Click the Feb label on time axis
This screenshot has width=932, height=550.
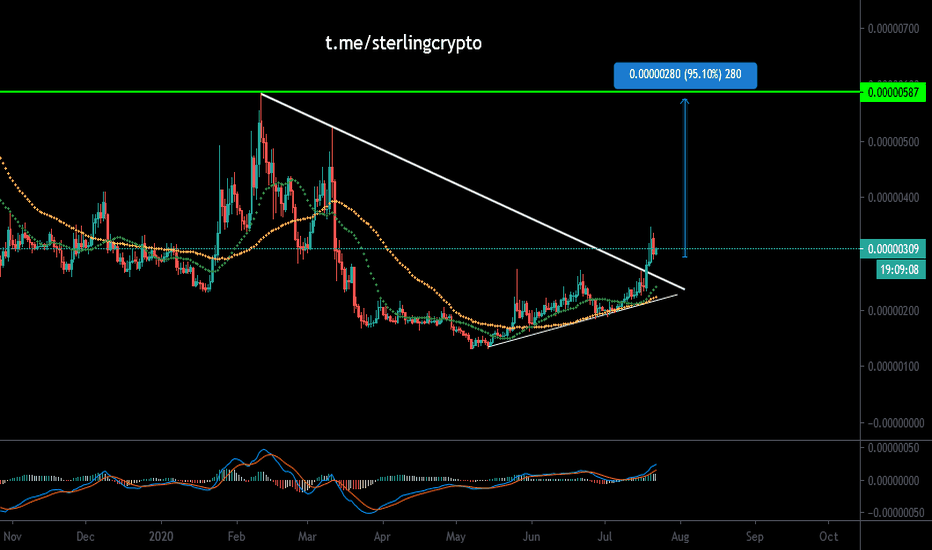pos(236,536)
